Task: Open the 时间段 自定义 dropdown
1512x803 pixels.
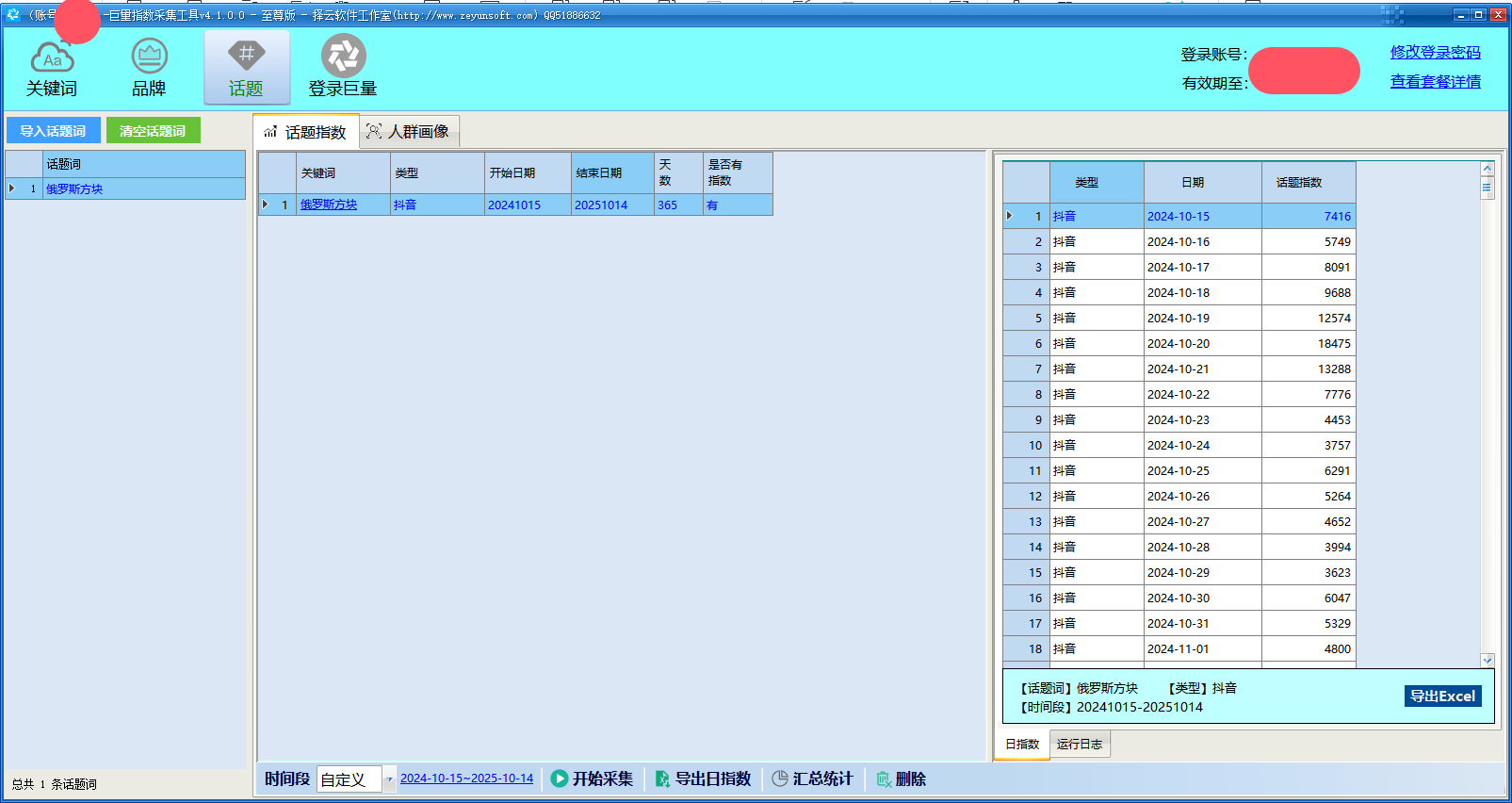Action: pyautogui.click(x=388, y=779)
